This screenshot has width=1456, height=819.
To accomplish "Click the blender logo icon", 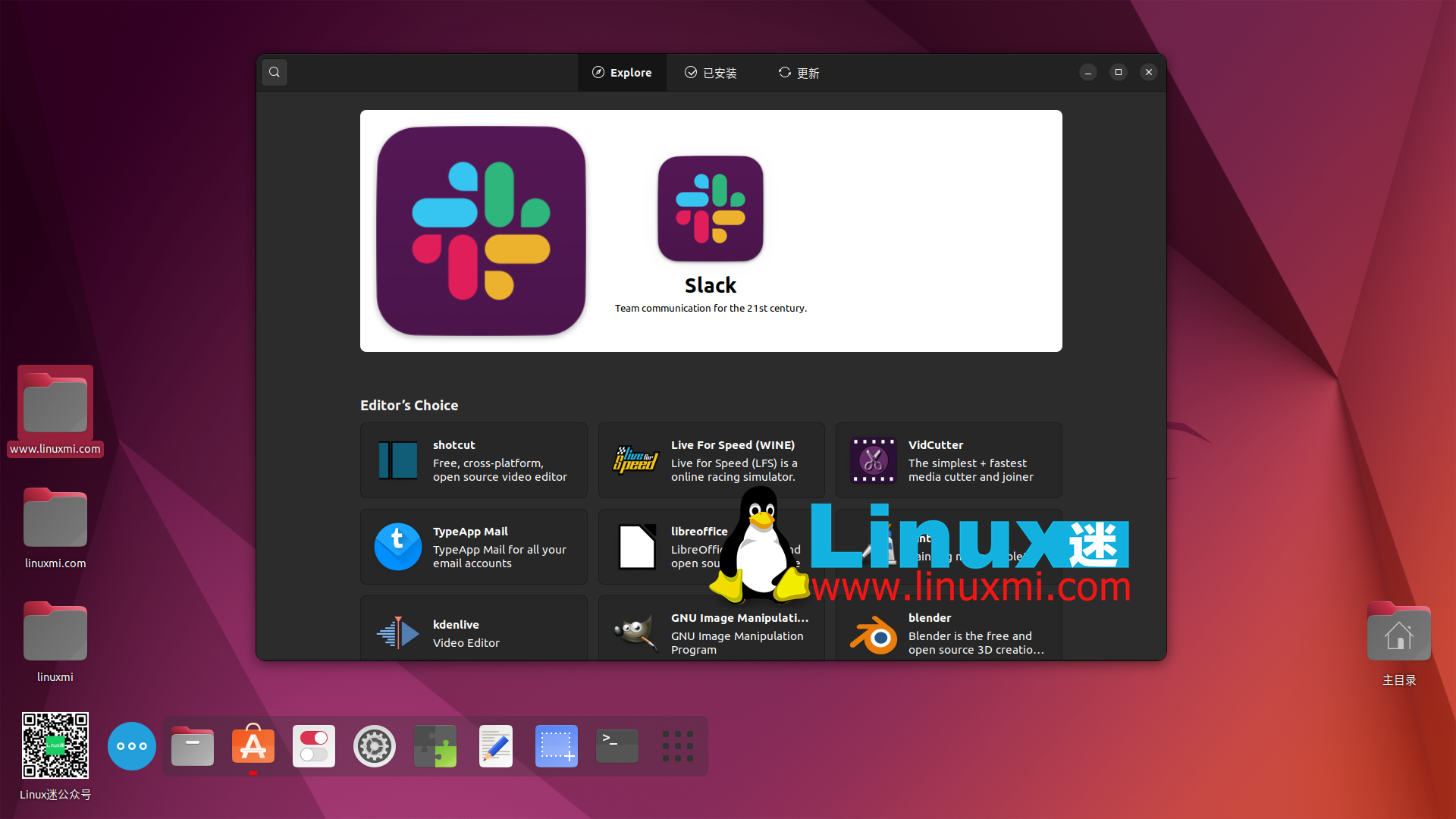I will (873, 635).
